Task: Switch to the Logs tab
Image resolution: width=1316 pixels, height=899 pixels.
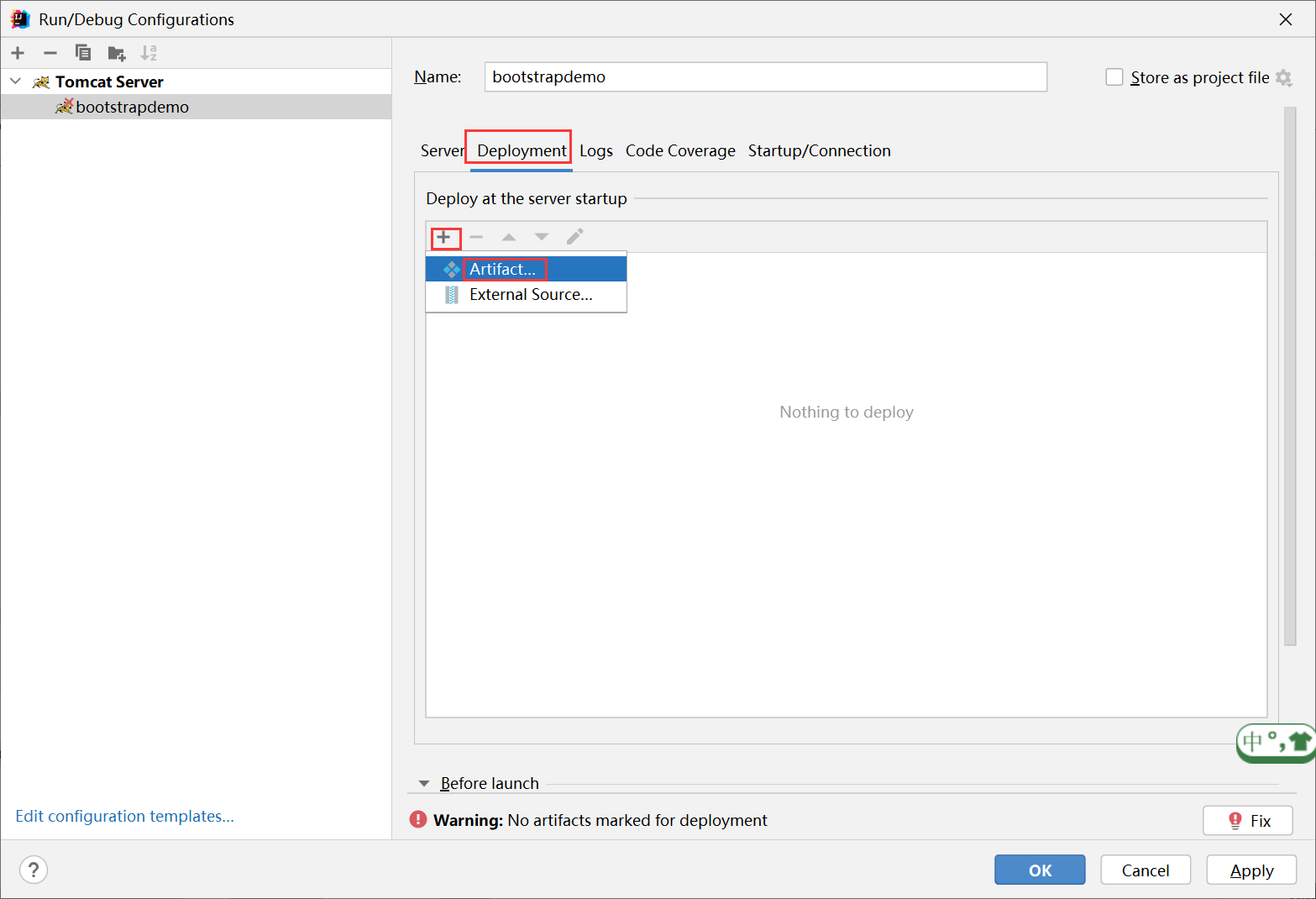Action: (596, 150)
